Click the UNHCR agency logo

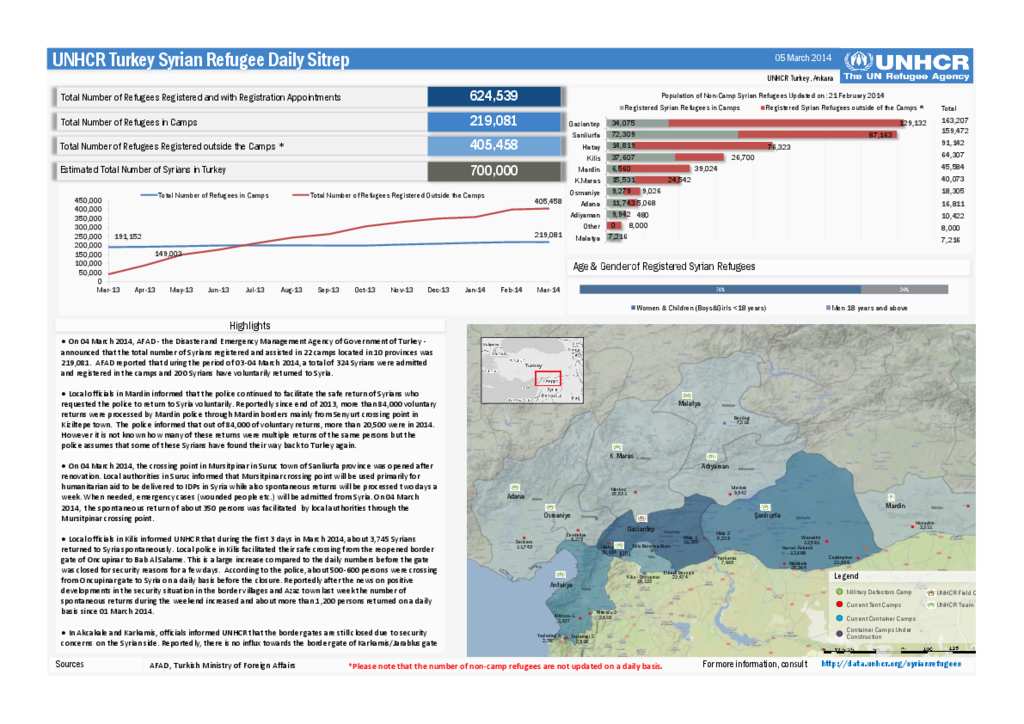[x=910, y=60]
